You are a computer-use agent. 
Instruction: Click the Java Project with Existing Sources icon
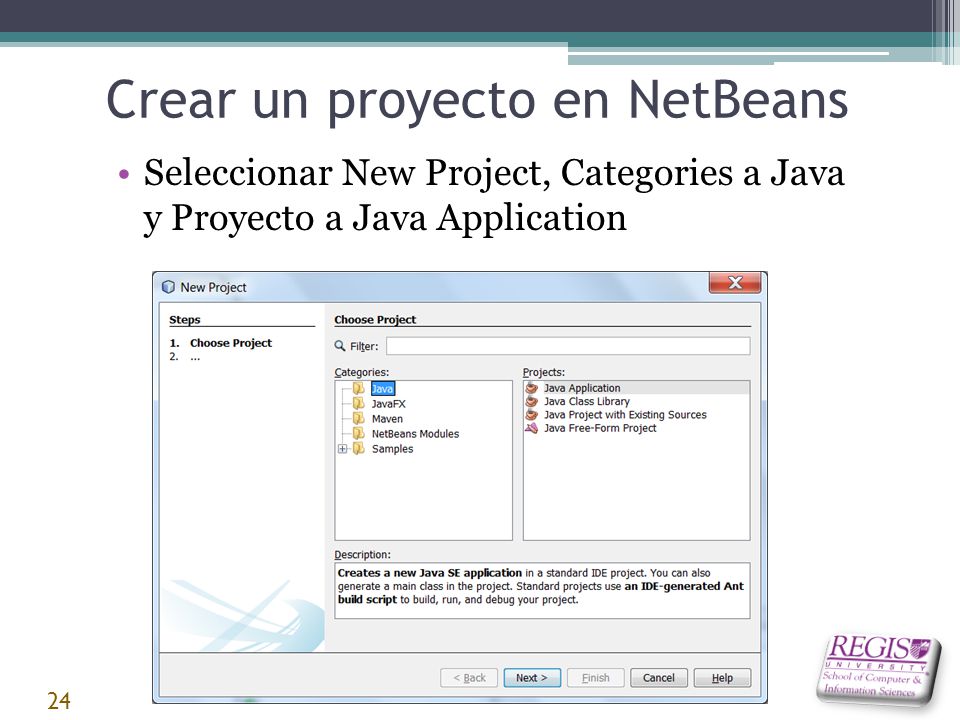tap(532, 414)
